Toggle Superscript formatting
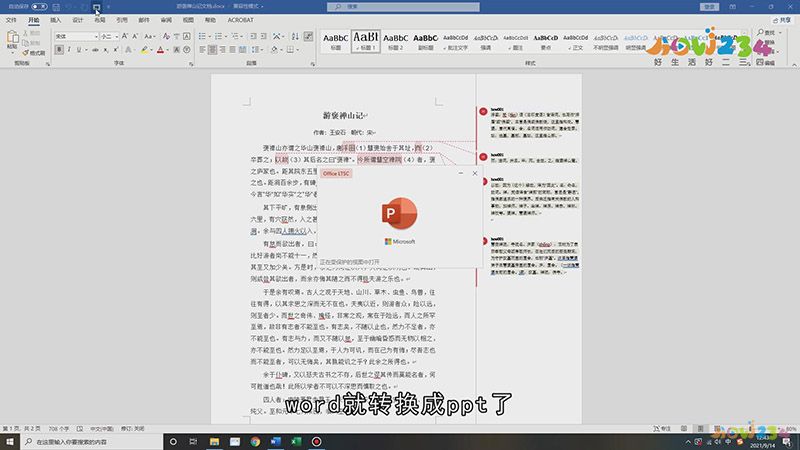The height and width of the screenshot is (450, 800). pyautogui.click(x=116, y=49)
